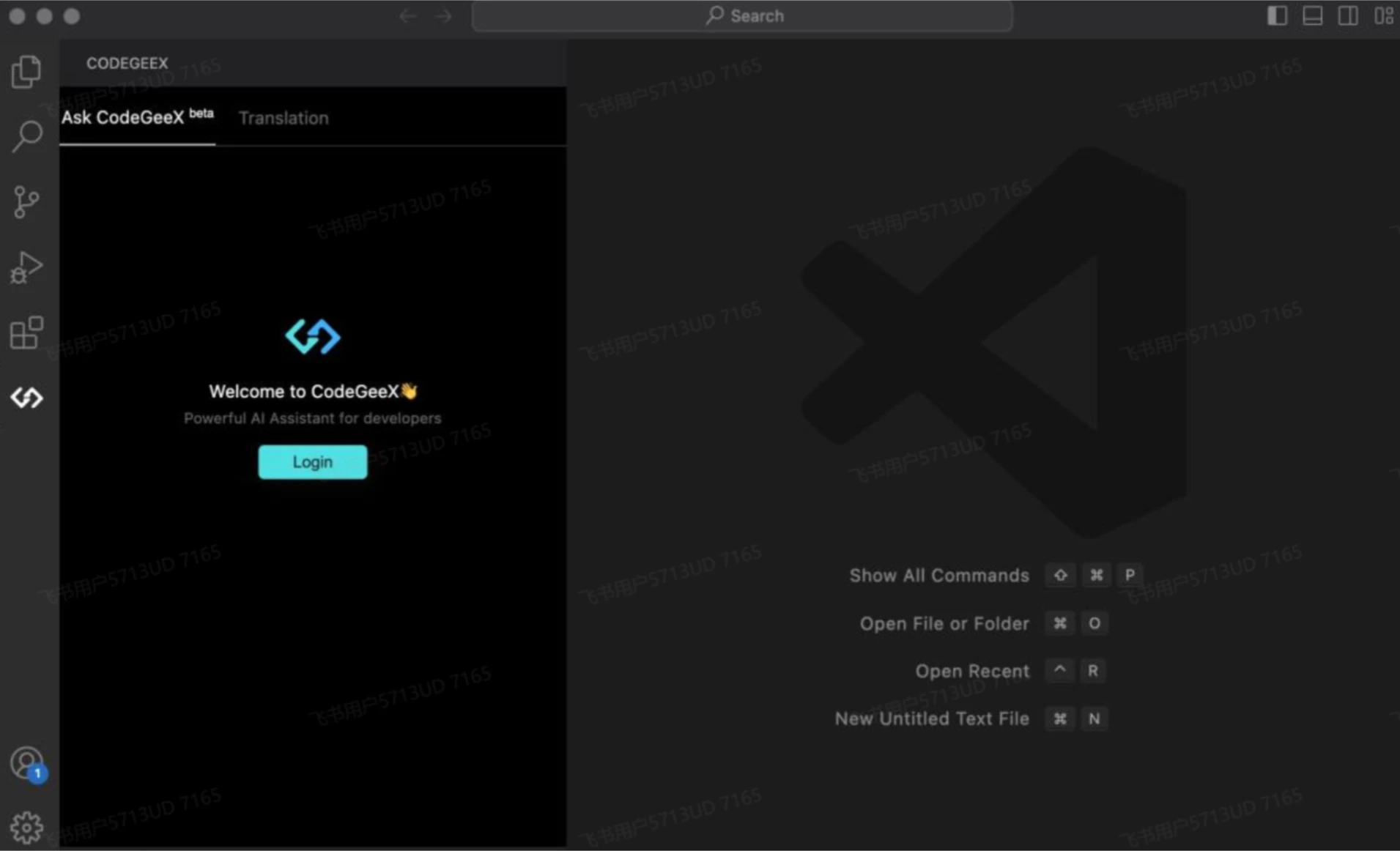Open the Run and Debug view

point(26,267)
